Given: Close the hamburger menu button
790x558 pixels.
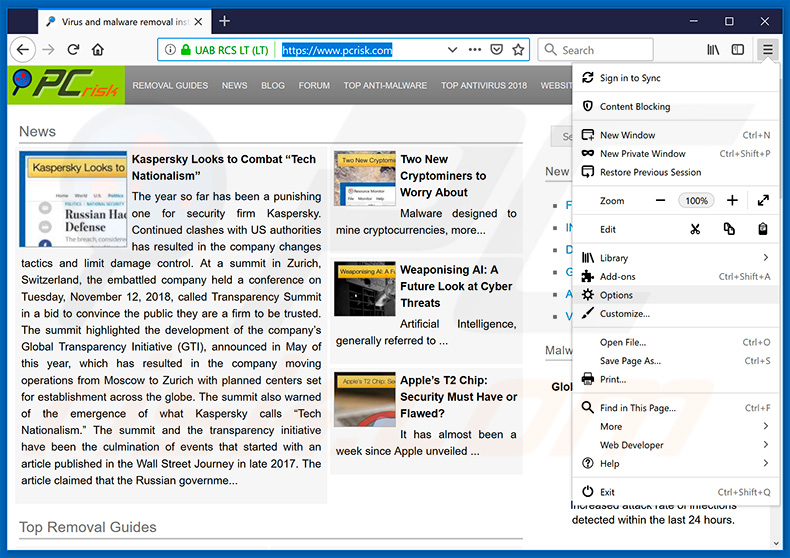Looking at the screenshot, I should click(x=767, y=49).
